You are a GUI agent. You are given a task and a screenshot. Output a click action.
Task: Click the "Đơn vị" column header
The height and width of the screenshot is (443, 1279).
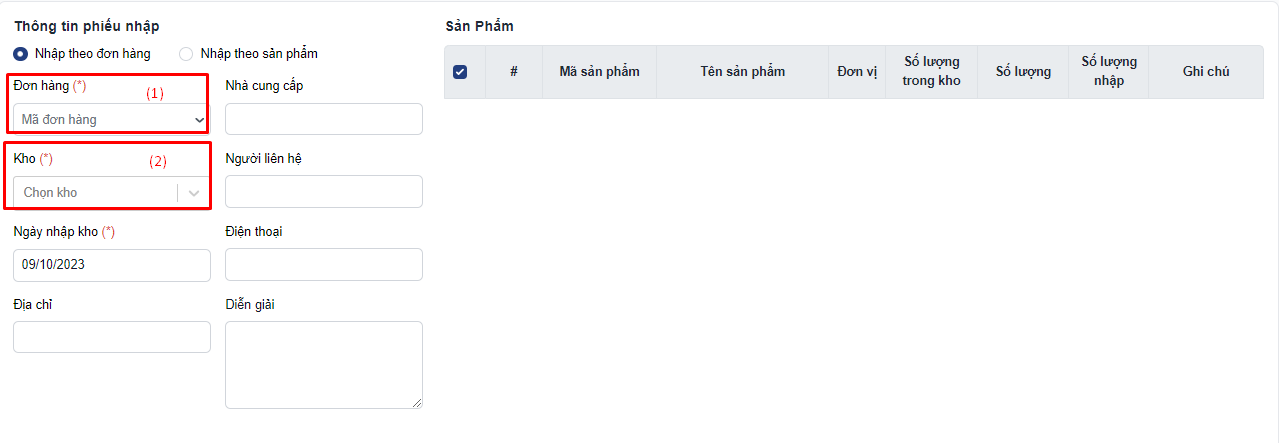[857, 72]
